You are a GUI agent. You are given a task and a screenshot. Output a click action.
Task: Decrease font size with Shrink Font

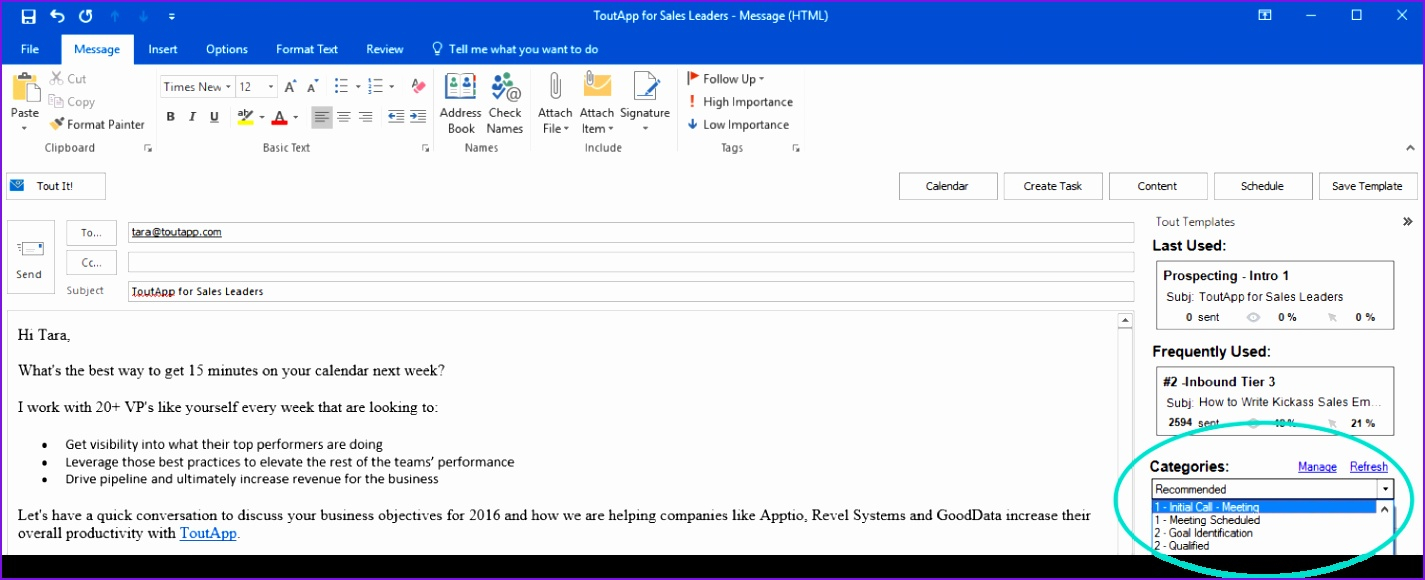tap(312, 87)
